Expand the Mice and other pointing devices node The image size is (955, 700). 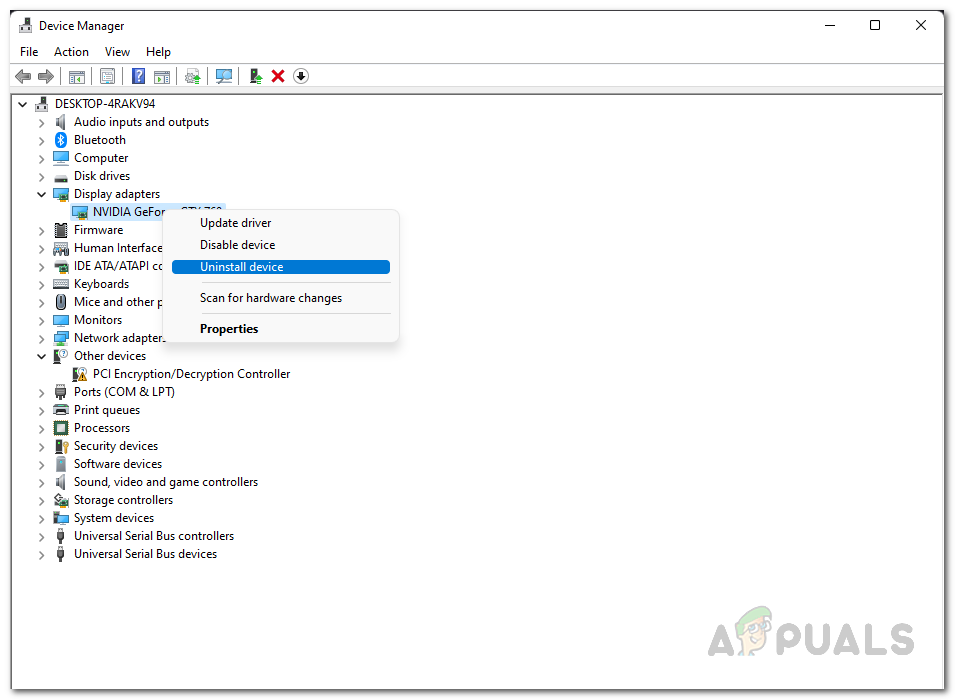tap(41, 303)
